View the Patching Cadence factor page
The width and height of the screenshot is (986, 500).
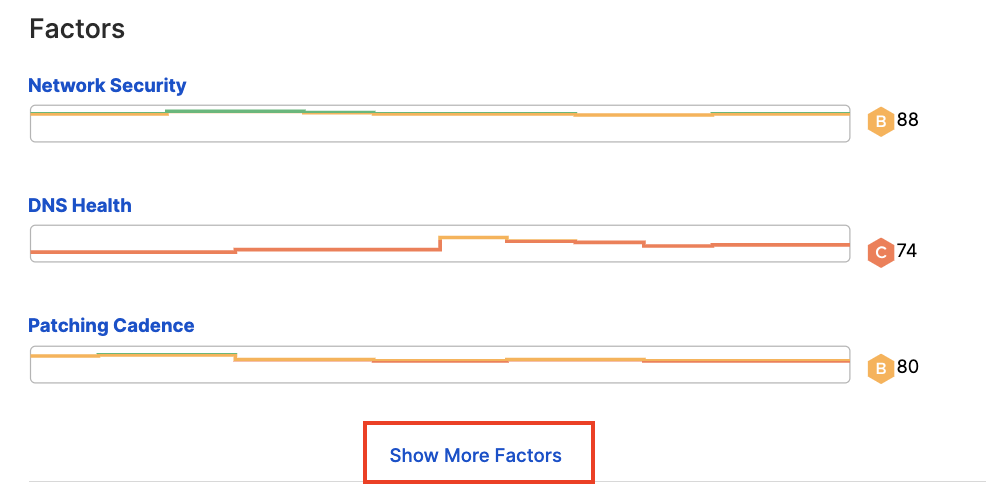[x=111, y=326]
